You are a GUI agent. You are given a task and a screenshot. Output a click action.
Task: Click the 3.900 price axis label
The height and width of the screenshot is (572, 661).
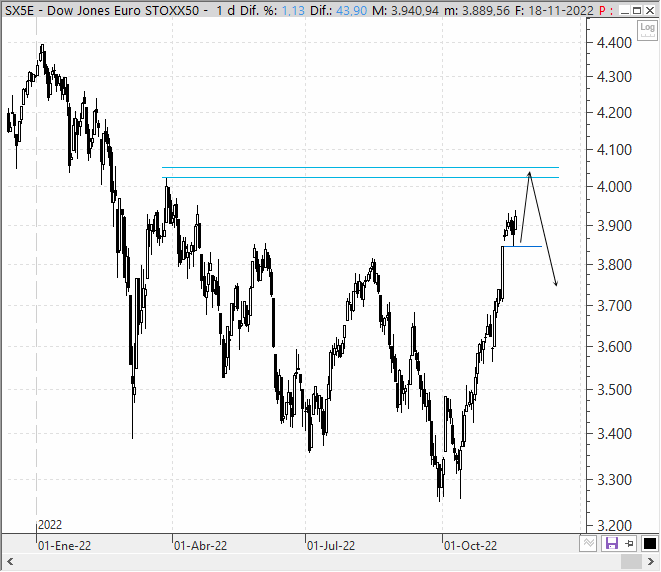pyautogui.click(x=614, y=226)
